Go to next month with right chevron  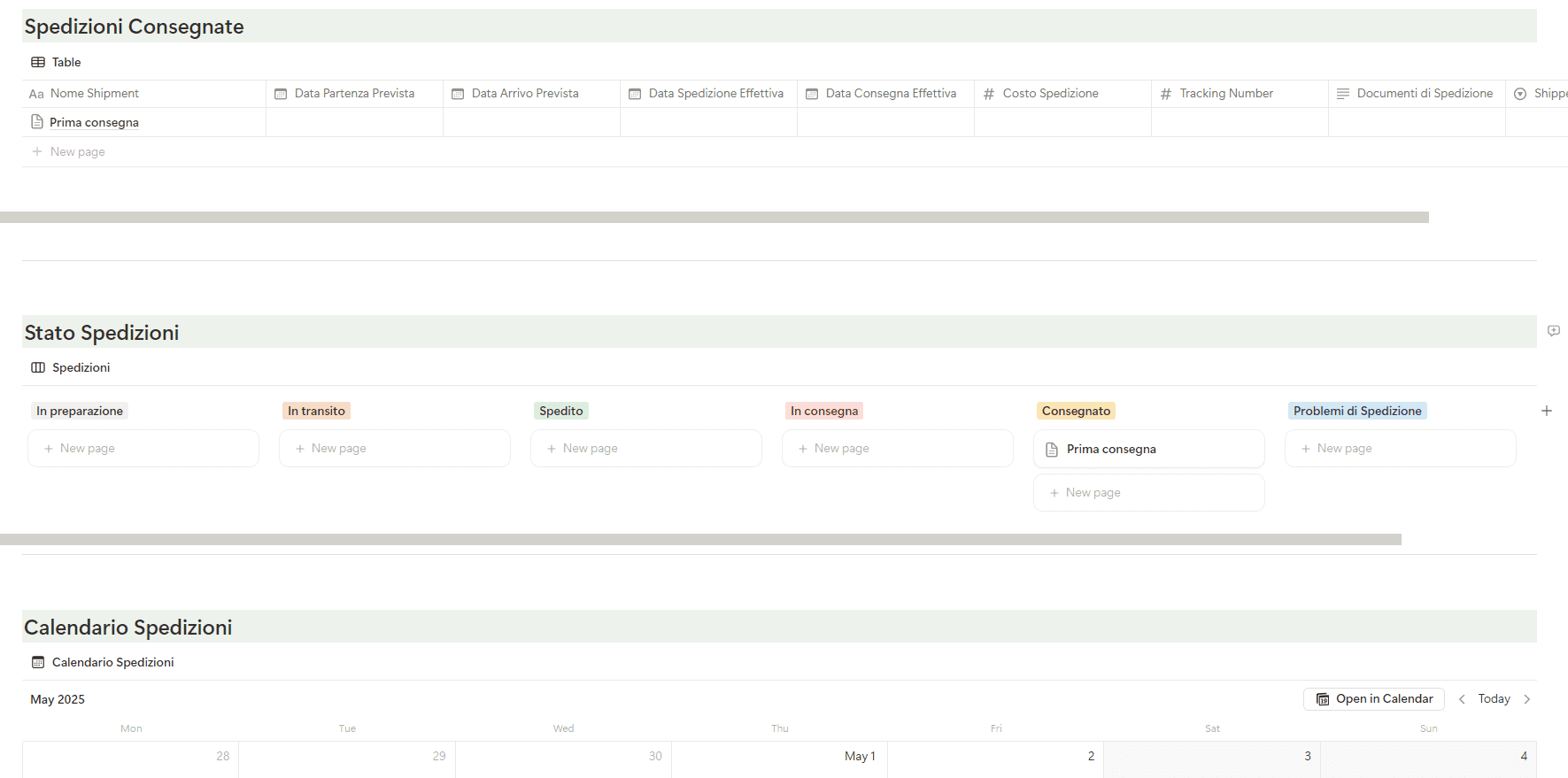1527,699
